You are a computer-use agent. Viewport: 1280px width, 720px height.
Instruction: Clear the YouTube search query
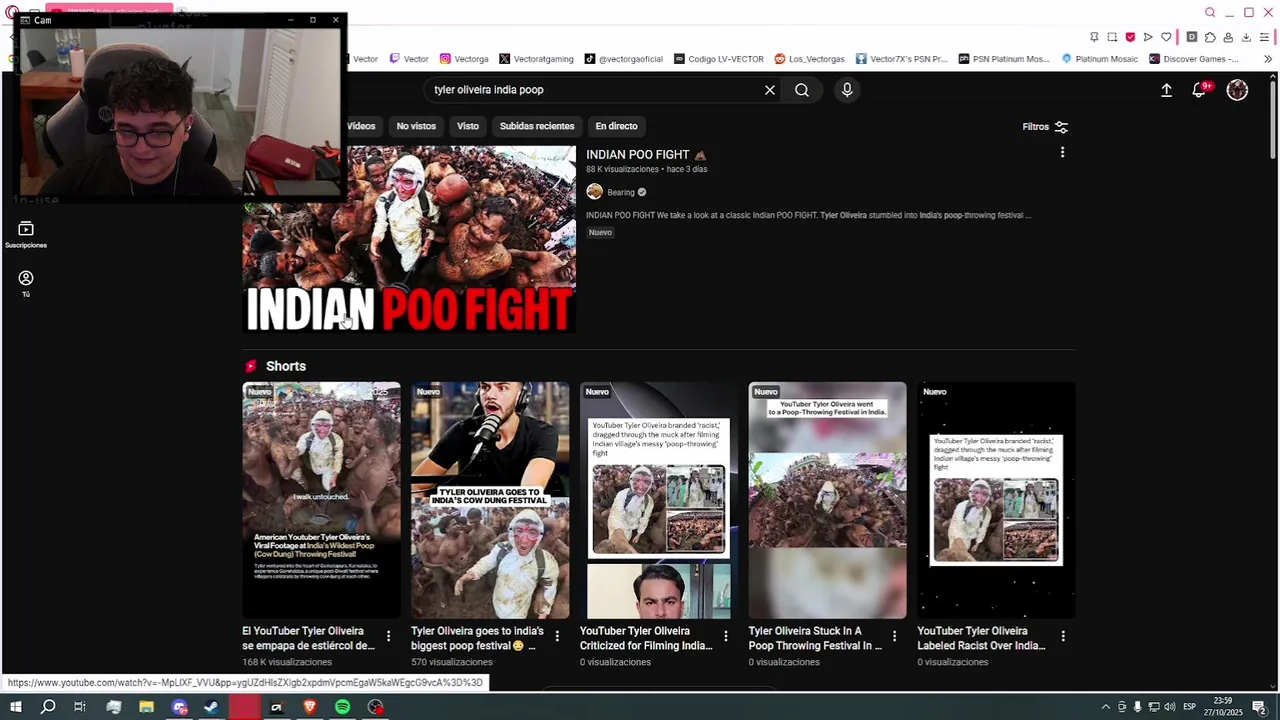coord(770,90)
